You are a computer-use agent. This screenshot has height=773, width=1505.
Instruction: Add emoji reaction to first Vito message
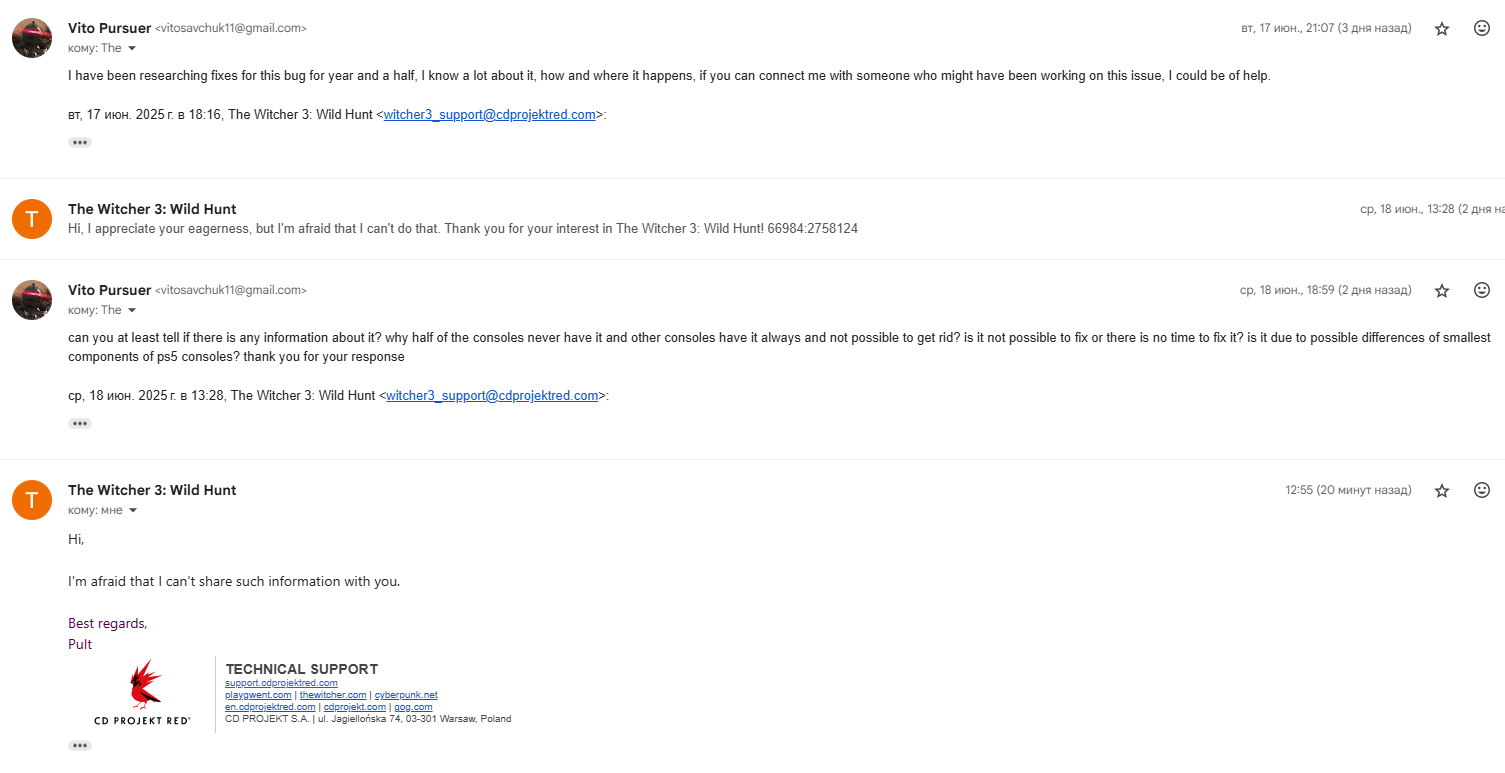click(x=1482, y=28)
